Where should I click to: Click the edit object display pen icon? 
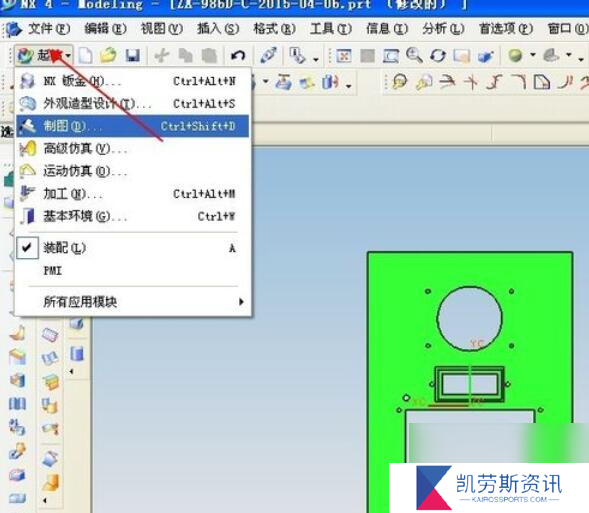coord(269,55)
